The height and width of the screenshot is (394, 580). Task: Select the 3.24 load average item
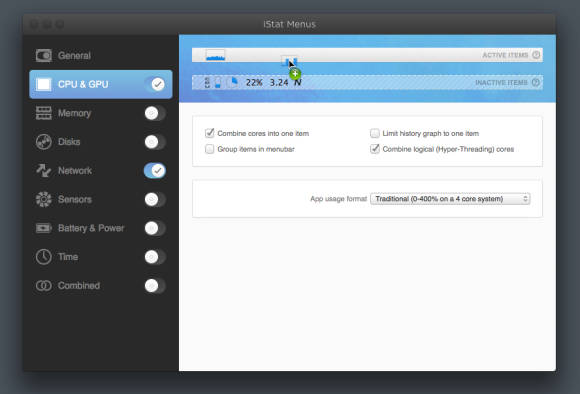click(279, 82)
